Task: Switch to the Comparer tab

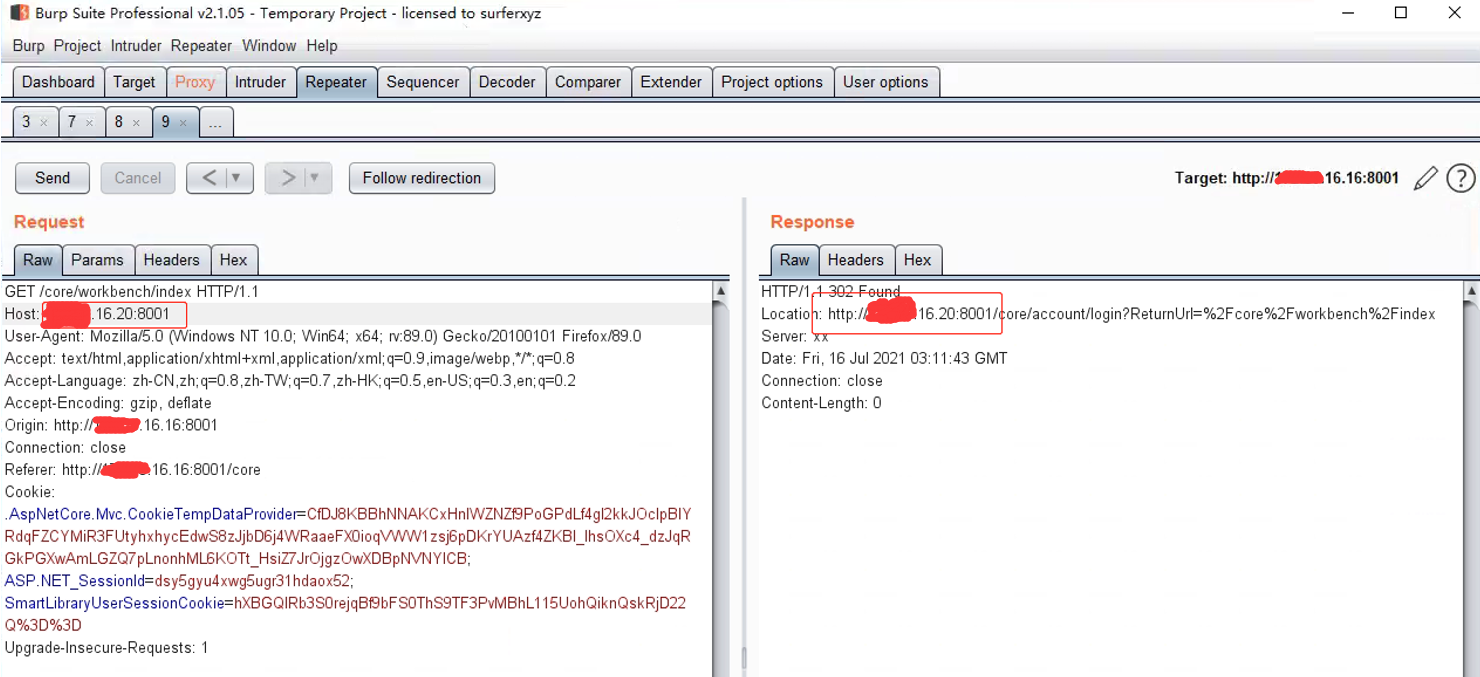Action: [x=588, y=82]
